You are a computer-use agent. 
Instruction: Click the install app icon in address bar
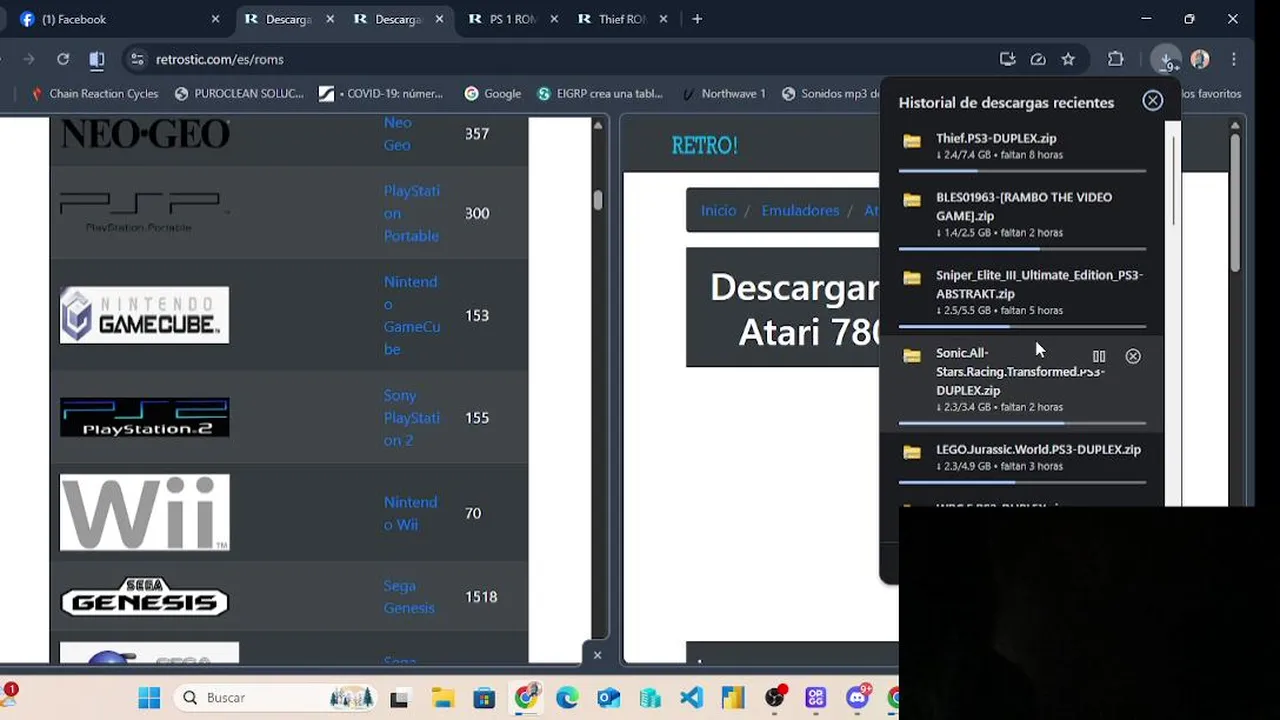pyautogui.click(x=1008, y=59)
